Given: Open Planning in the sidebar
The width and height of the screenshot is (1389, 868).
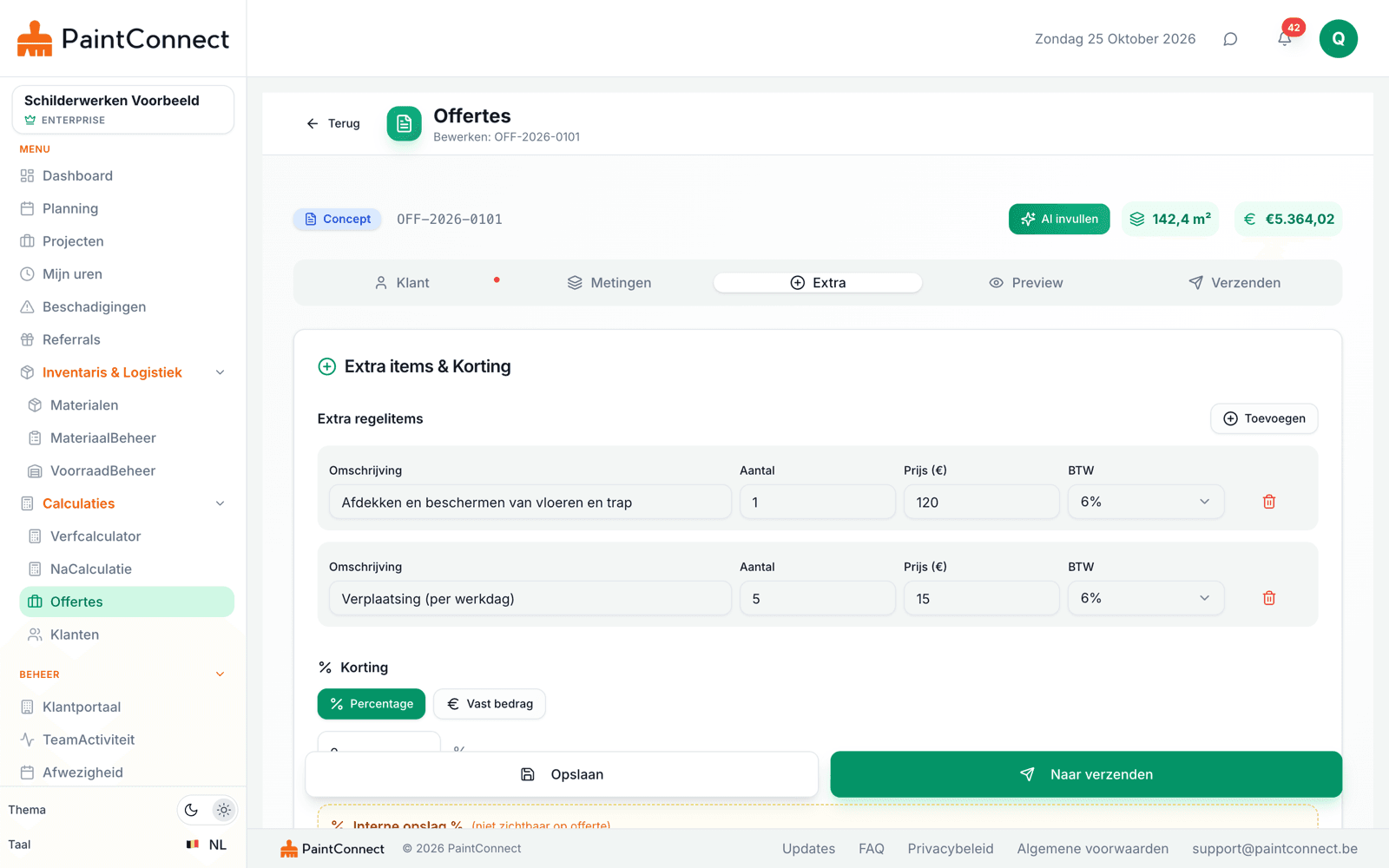Looking at the screenshot, I should click(x=126, y=209).
